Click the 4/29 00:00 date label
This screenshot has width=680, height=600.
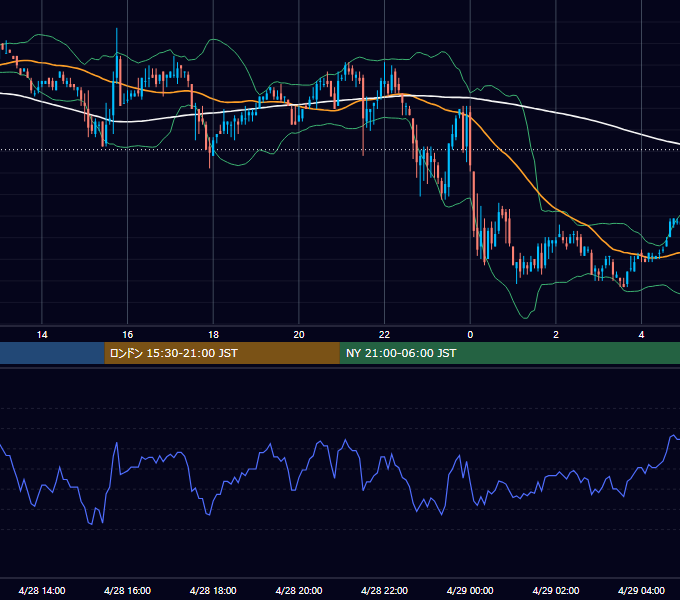(x=470, y=590)
